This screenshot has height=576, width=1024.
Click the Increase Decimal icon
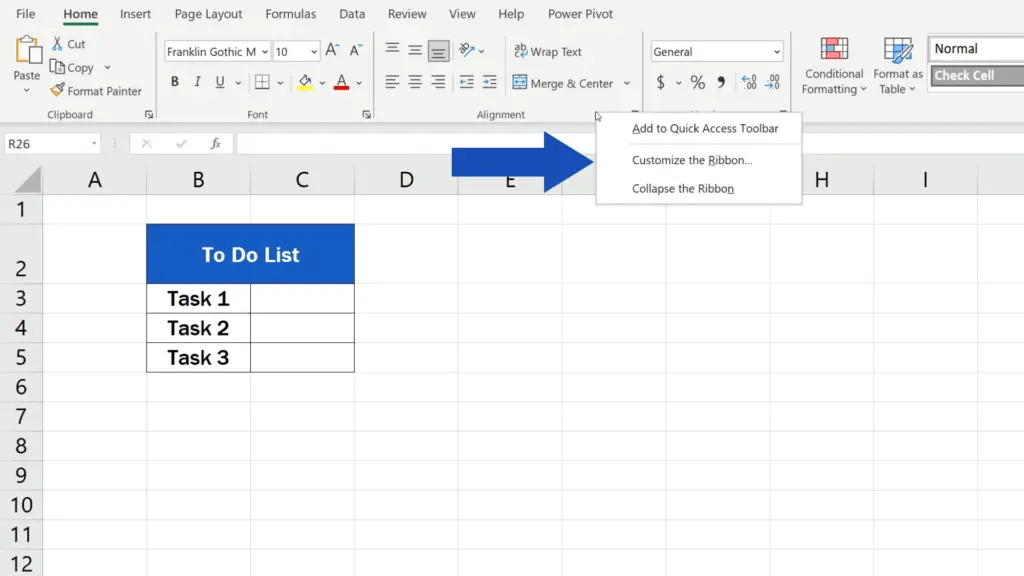[x=748, y=83]
